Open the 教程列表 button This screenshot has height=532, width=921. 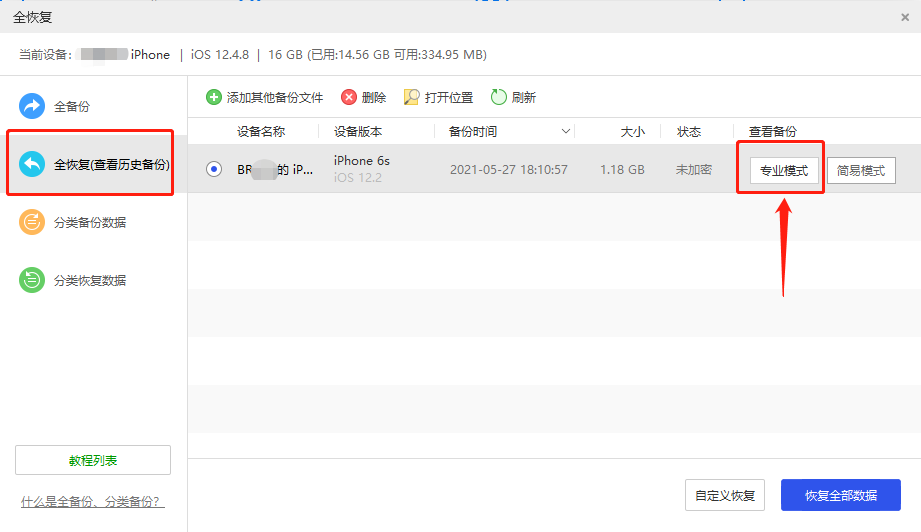coord(93,460)
